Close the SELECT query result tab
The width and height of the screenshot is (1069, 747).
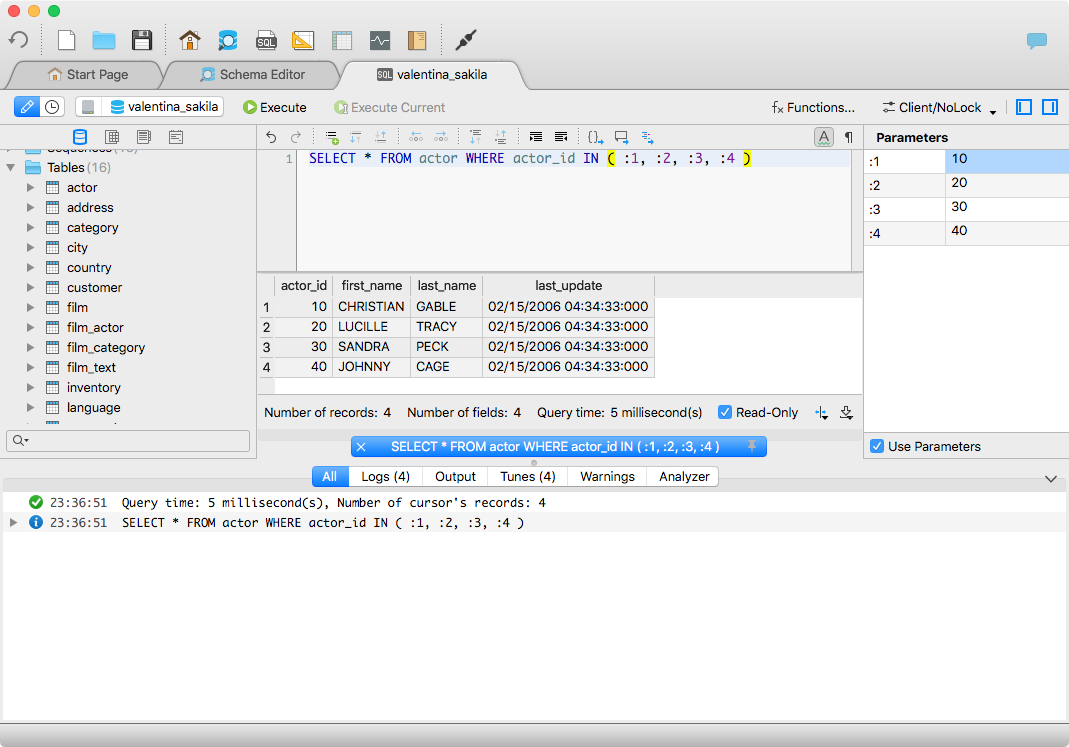tap(361, 447)
